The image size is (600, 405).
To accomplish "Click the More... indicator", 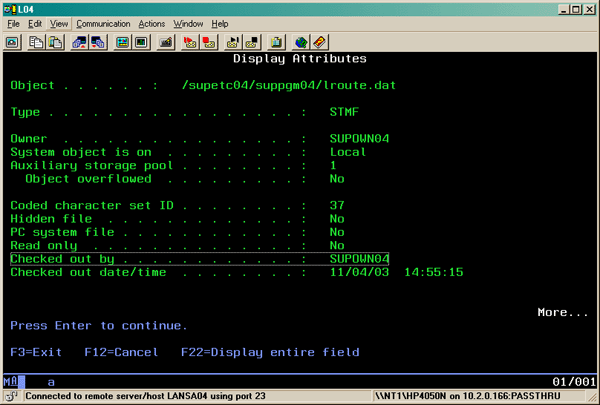I will pos(562,312).
